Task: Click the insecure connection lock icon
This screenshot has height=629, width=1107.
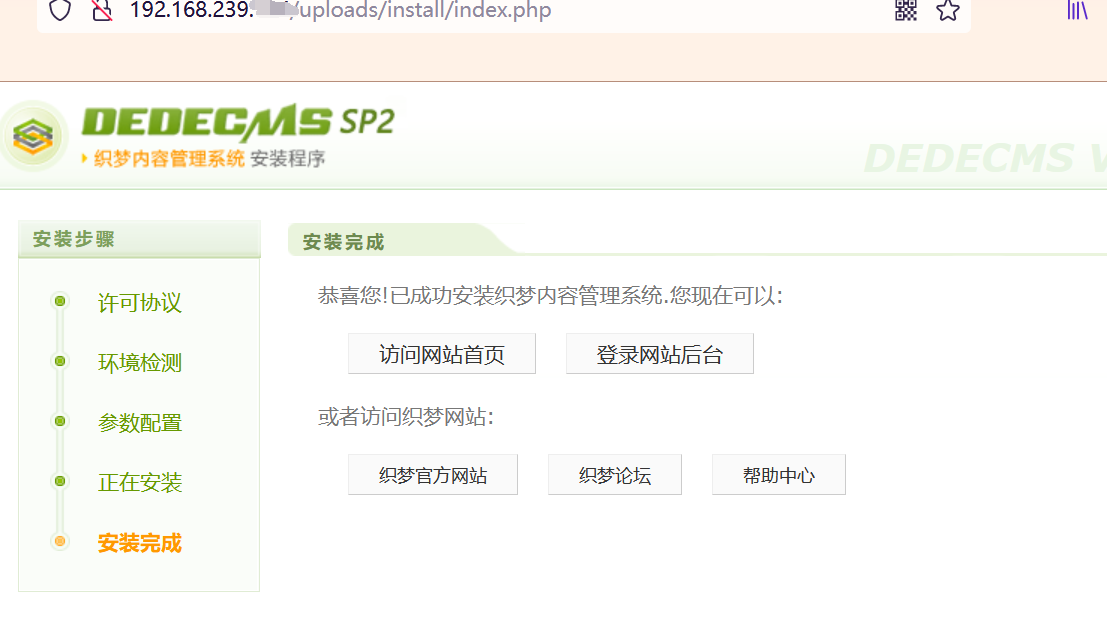Action: tap(102, 10)
